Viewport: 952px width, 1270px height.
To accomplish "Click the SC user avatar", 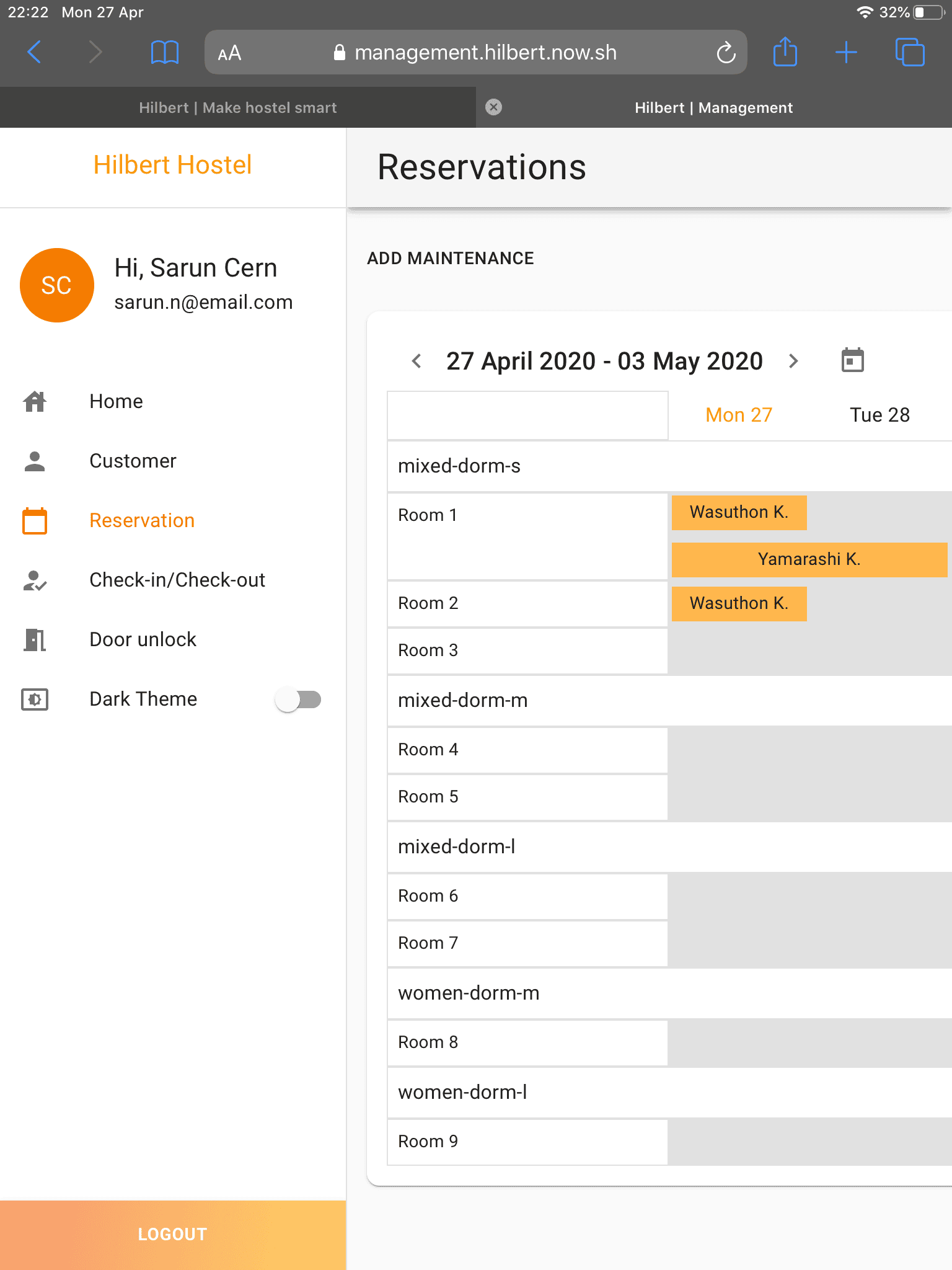I will point(57,285).
